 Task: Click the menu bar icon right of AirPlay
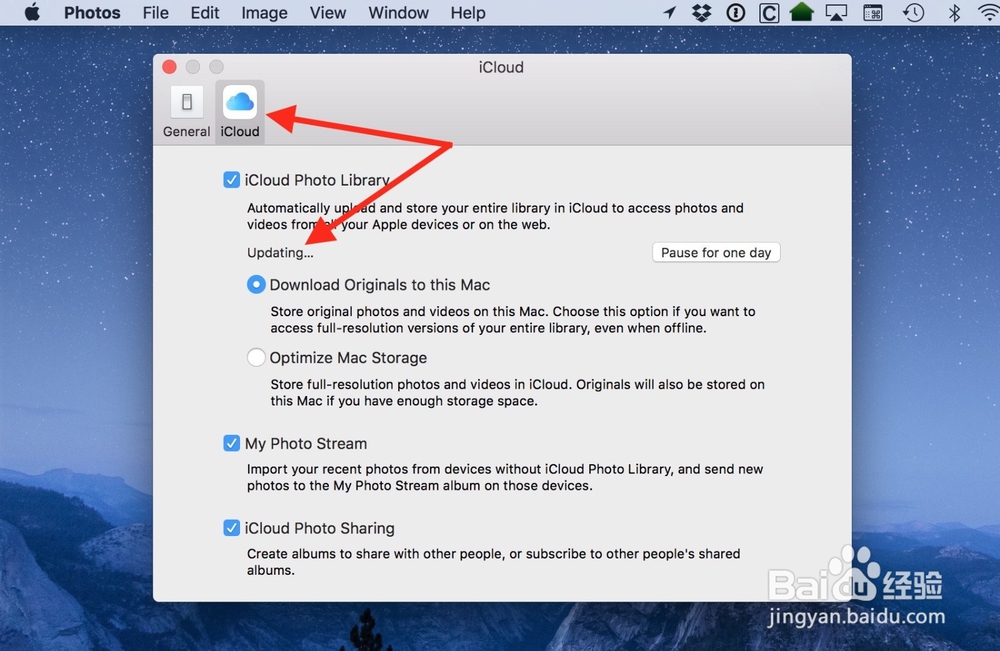pyautogui.click(x=873, y=13)
